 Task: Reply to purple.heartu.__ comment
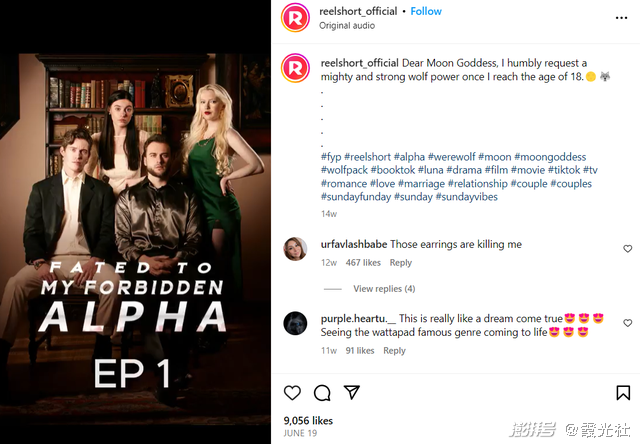[394, 351]
